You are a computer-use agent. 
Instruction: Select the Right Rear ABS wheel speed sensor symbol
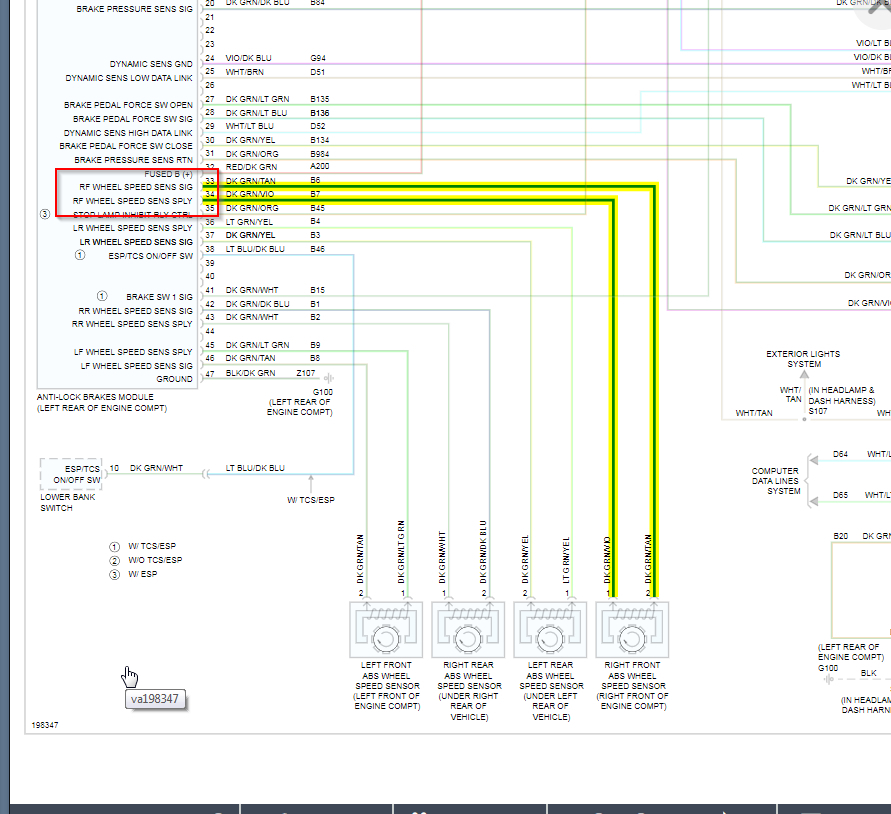(468, 629)
